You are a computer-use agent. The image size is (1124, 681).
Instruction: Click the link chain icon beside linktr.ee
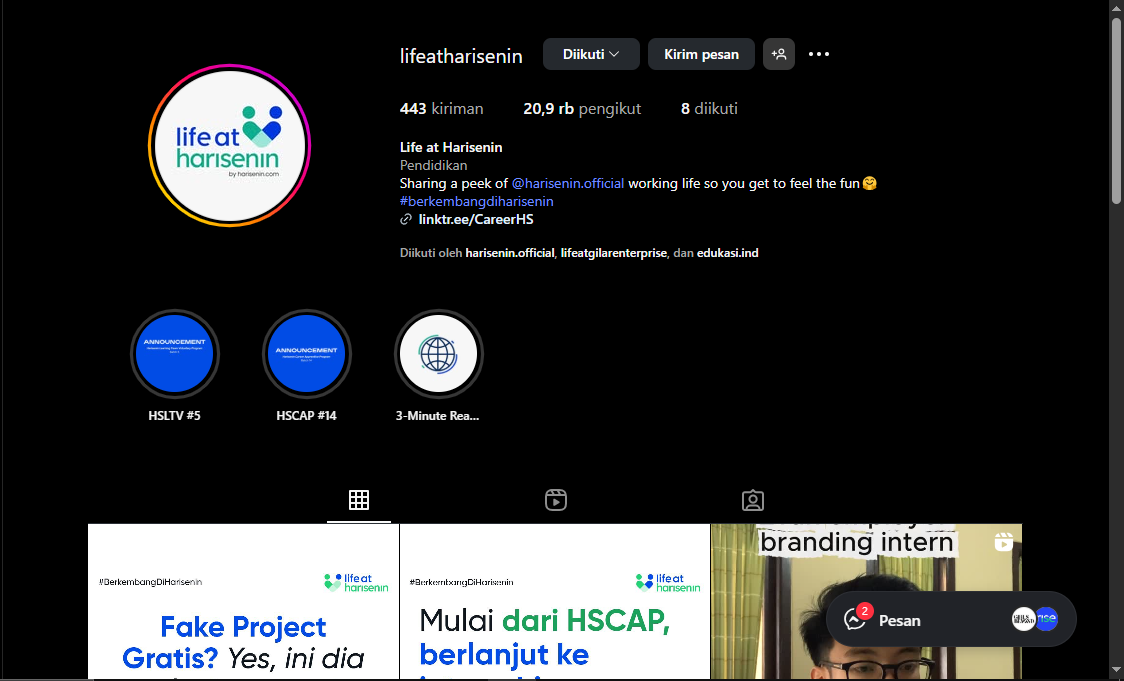406,219
